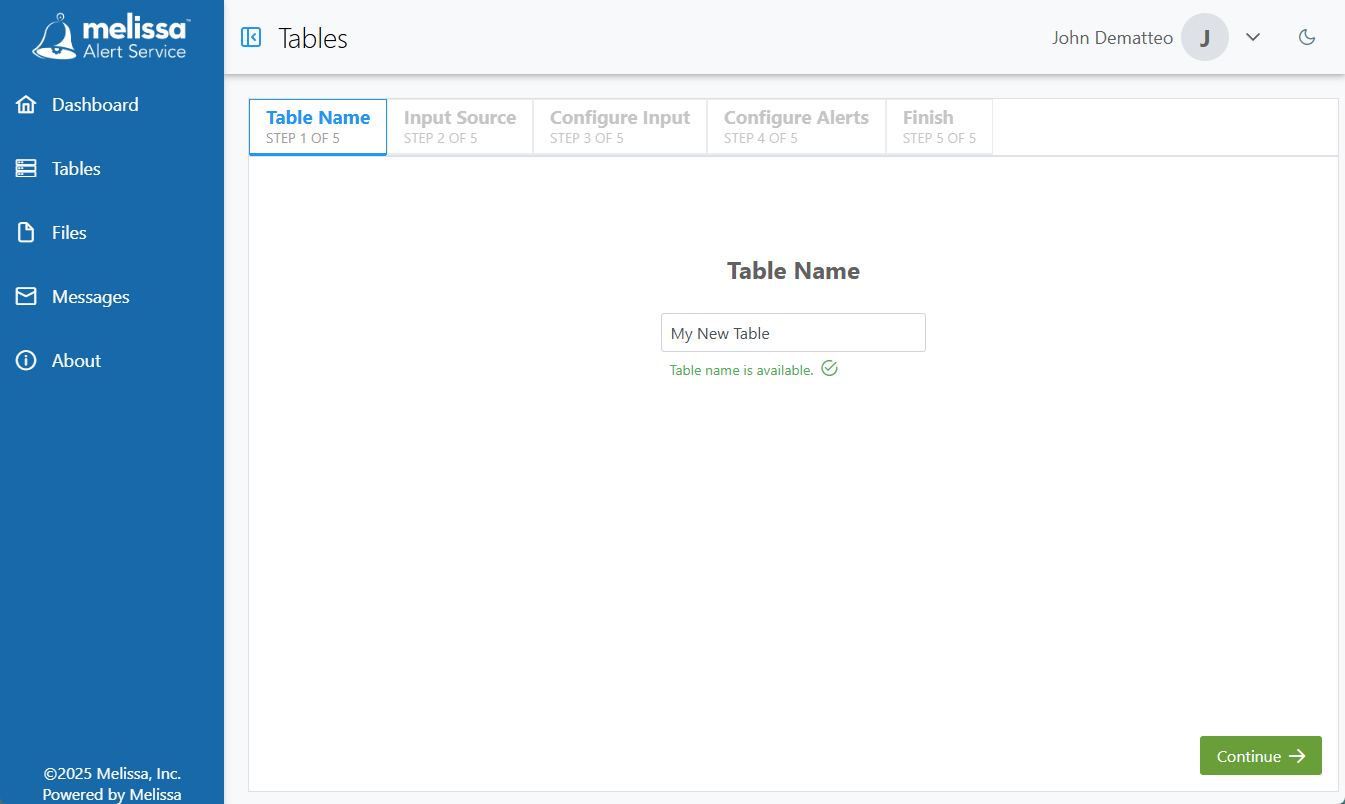Click the Powered by Melissa link
This screenshot has height=804, width=1345.
(112, 793)
